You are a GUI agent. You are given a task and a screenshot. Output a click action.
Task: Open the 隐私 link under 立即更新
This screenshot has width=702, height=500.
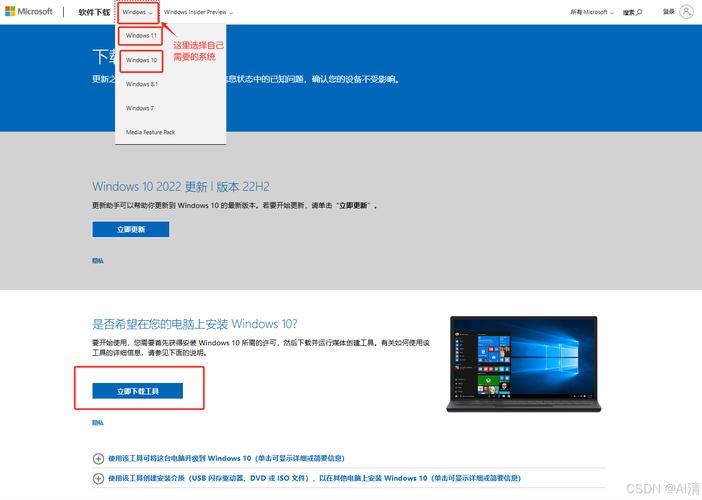(x=98, y=261)
